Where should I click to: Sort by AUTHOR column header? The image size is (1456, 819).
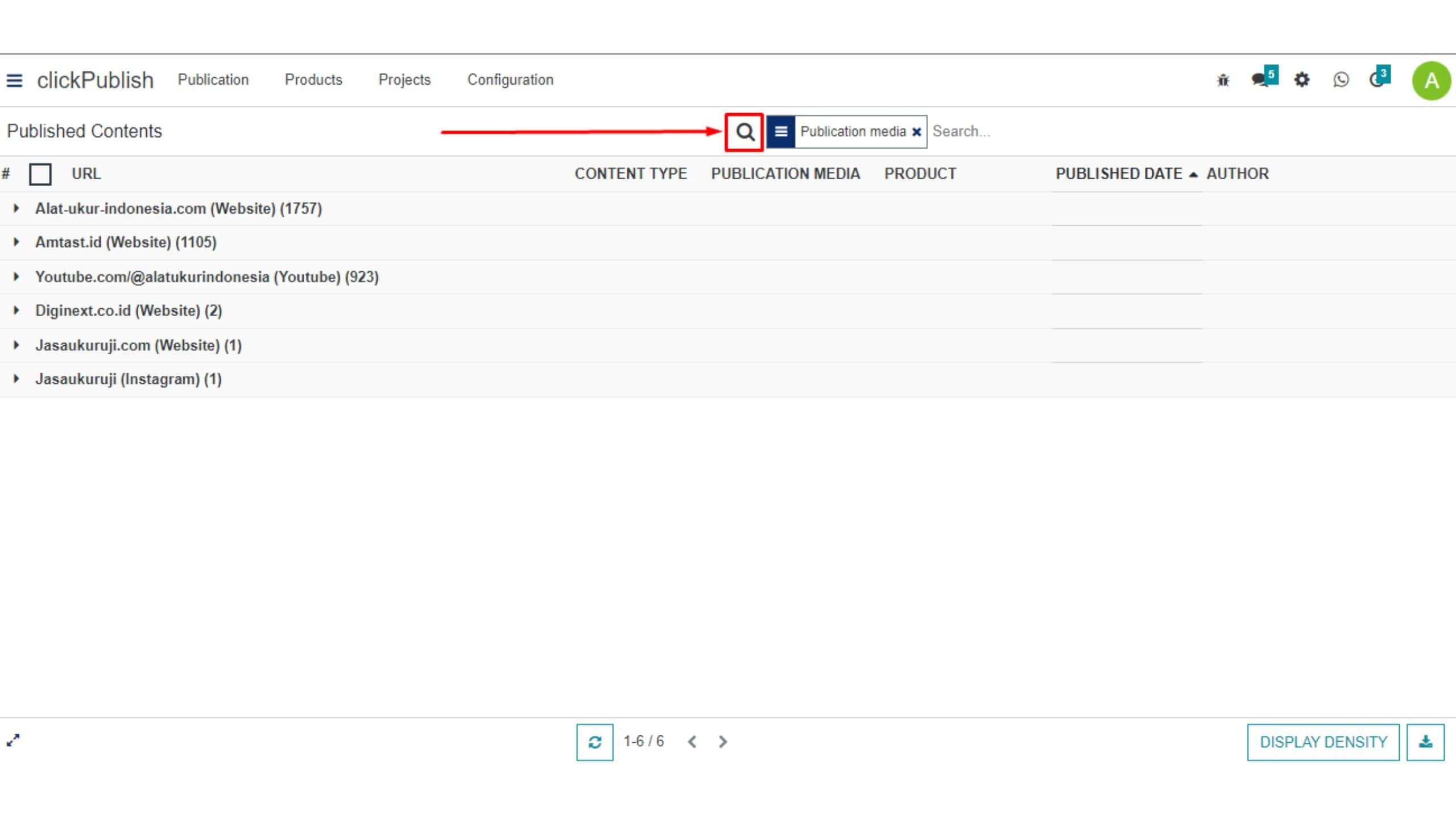tap(1238, 173)
